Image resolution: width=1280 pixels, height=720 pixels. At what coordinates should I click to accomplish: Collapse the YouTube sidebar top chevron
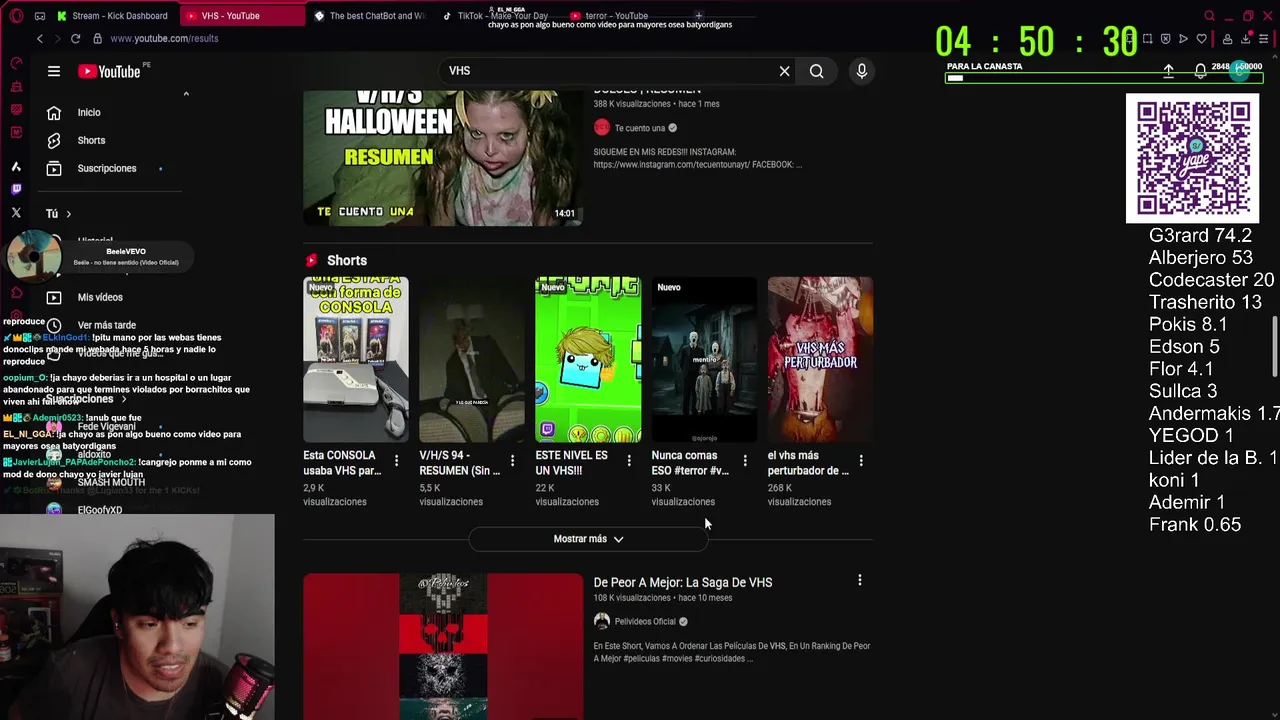point(186,94)
